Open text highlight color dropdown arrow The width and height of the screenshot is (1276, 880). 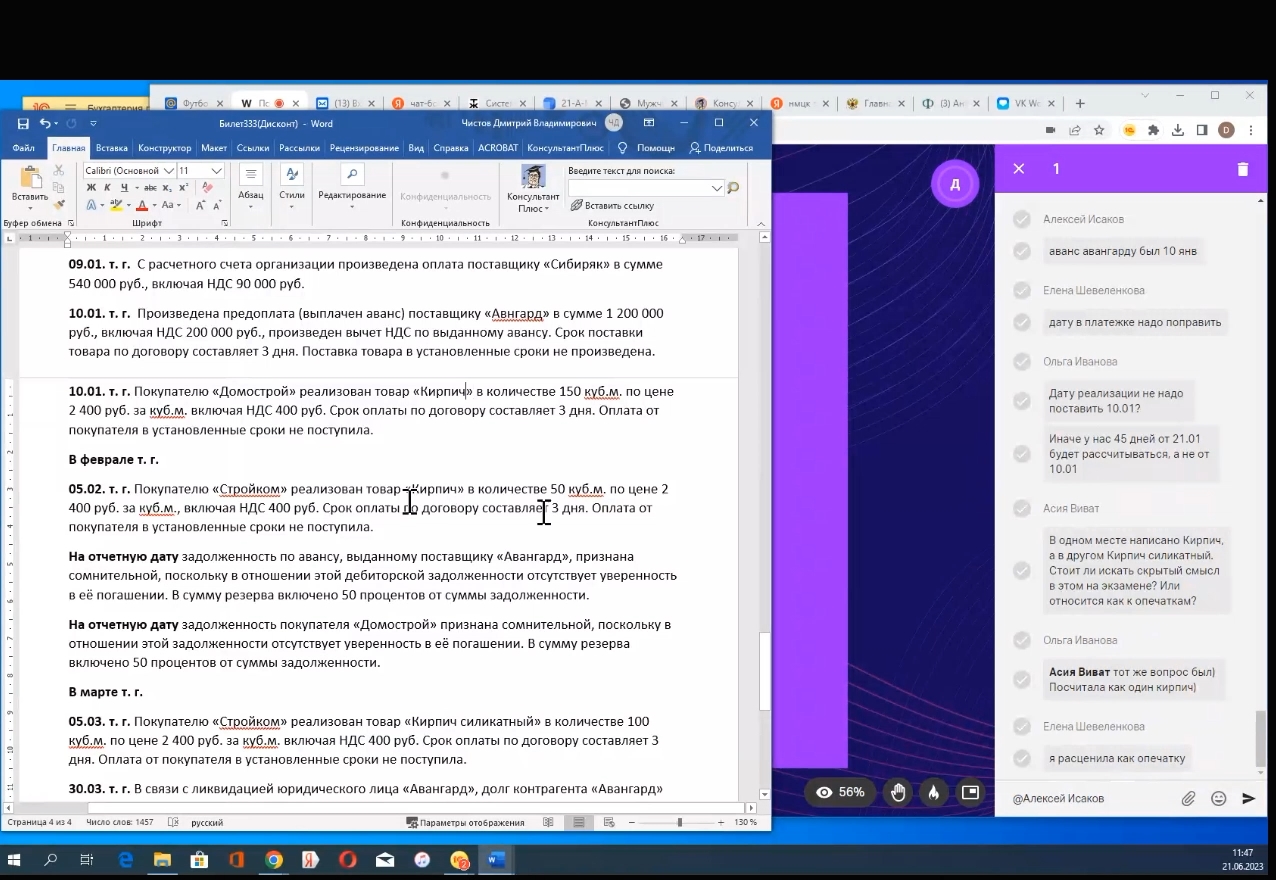click(131, 205)
